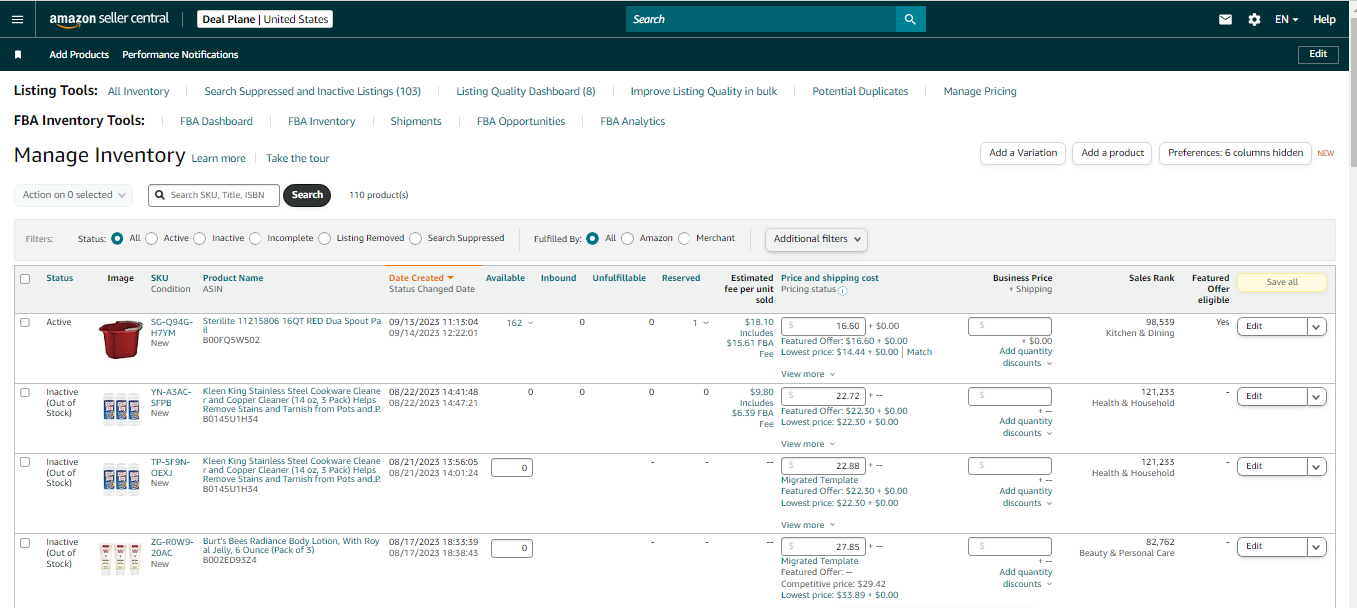Click the Amazon Seller Central logo
Viewport: 1357px width, 608px height.
pos(109,19)
